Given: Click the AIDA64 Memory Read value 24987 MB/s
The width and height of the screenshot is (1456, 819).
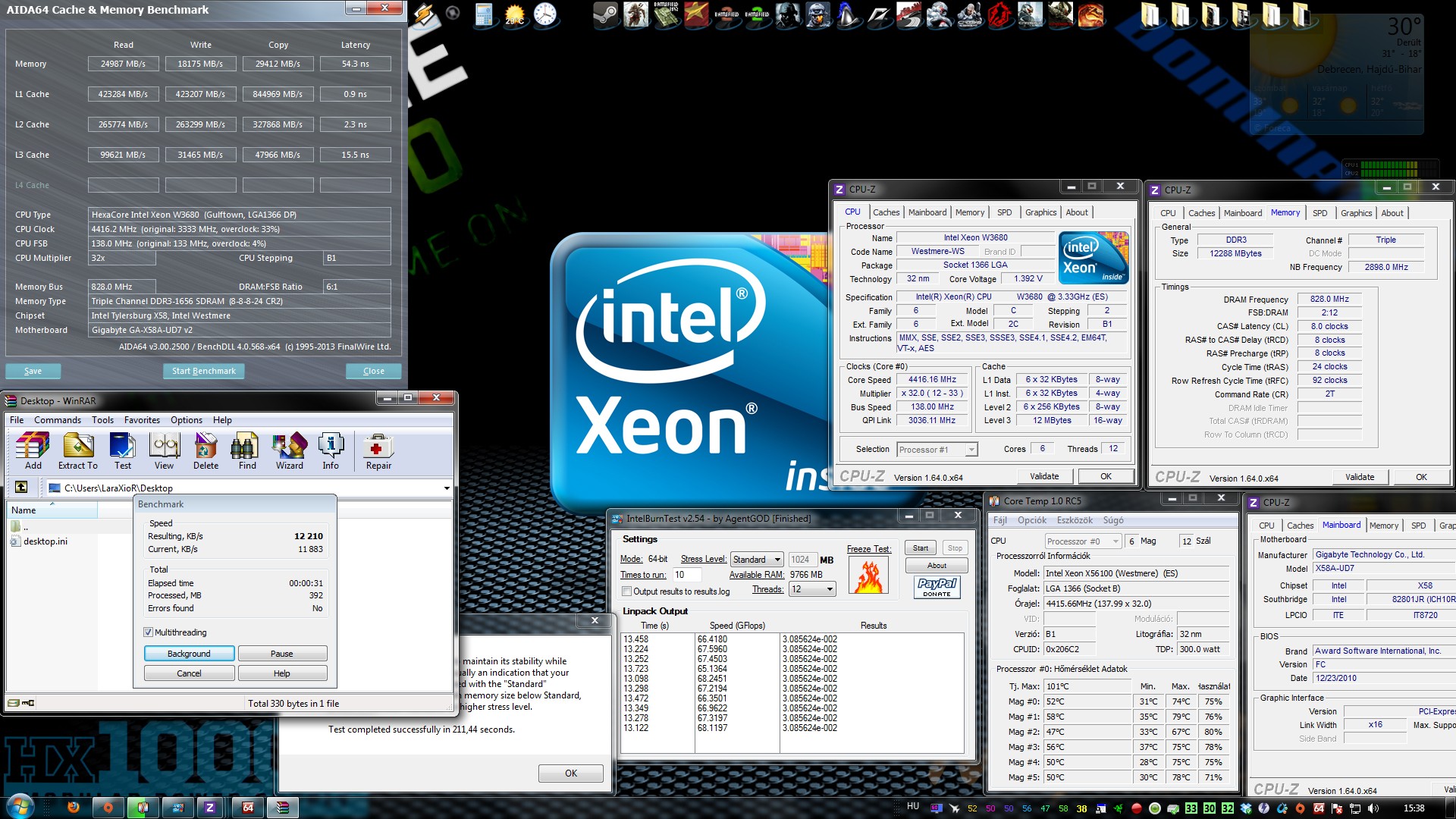Looking at the screenshot, I should click(x=123, y=64).
